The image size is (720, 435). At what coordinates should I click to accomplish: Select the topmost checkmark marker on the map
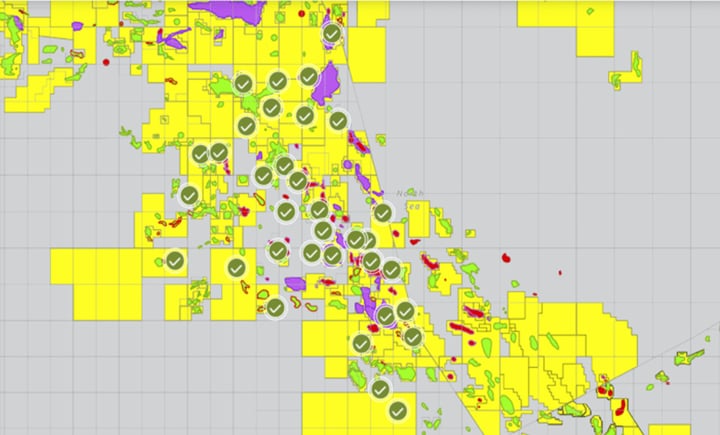(x=332, y=34)
